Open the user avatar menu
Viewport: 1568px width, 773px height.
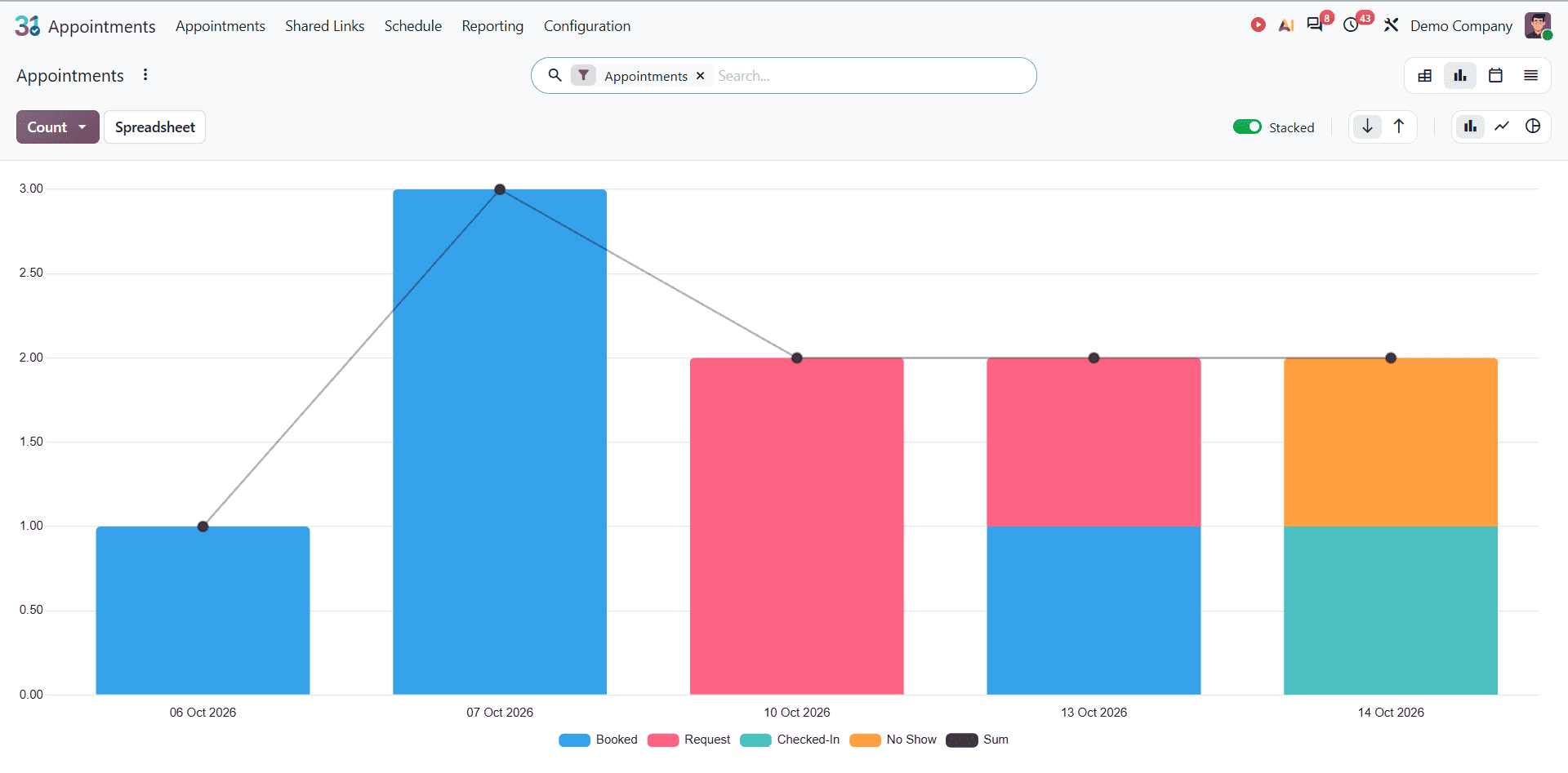pyautogui.click(x=1538, y=25)
